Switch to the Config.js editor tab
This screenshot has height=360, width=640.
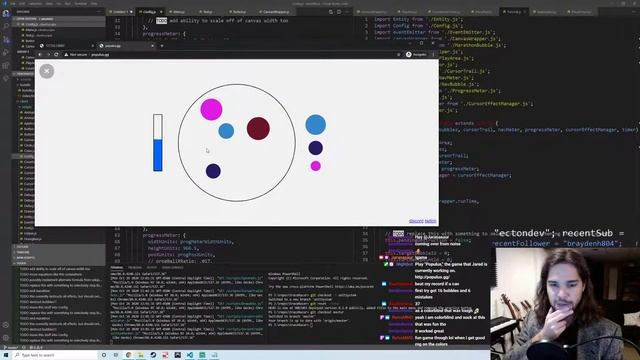coord(149,12)
